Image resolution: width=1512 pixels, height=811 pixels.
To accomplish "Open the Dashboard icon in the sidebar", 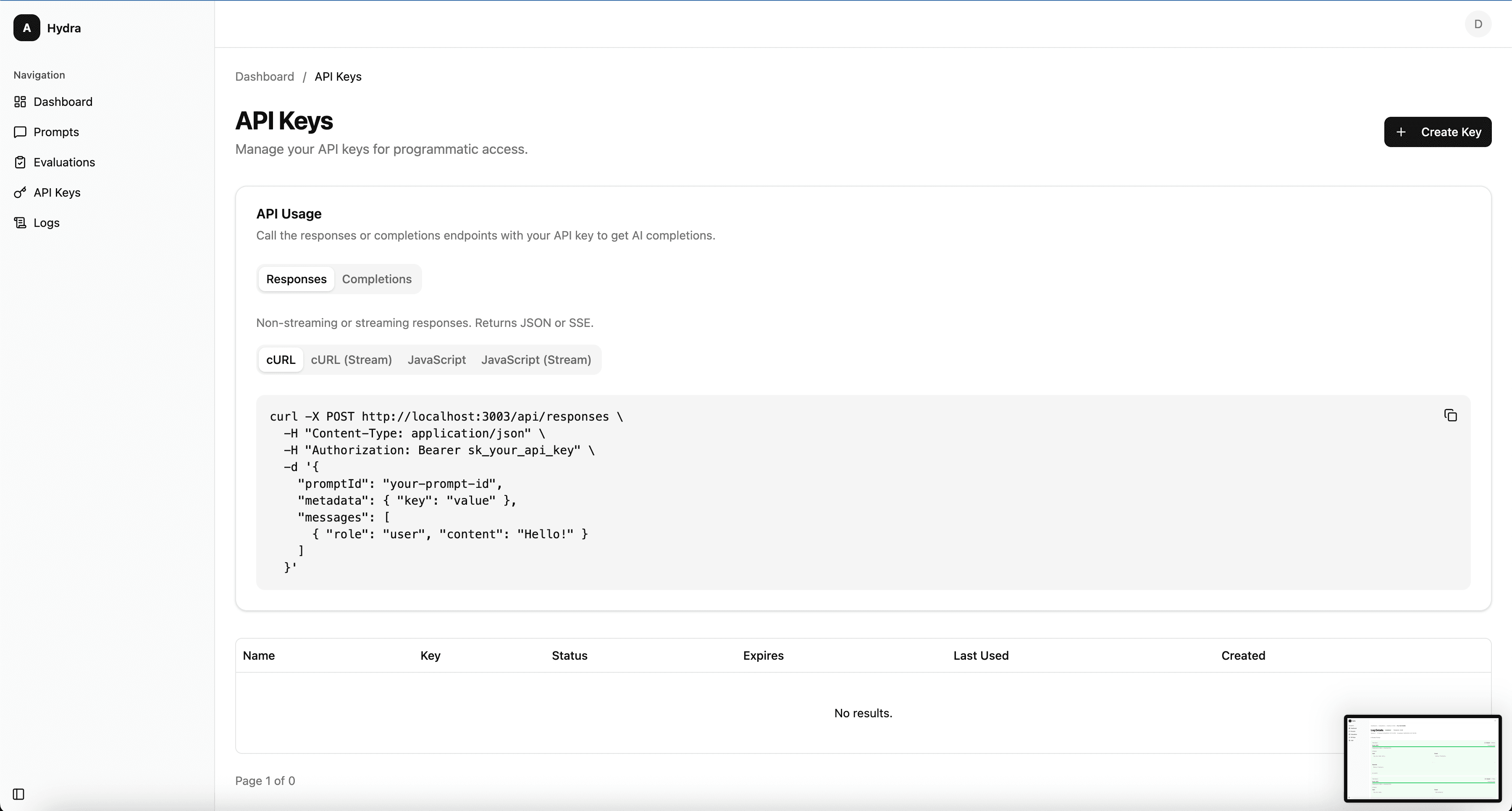I will point(20,102).
